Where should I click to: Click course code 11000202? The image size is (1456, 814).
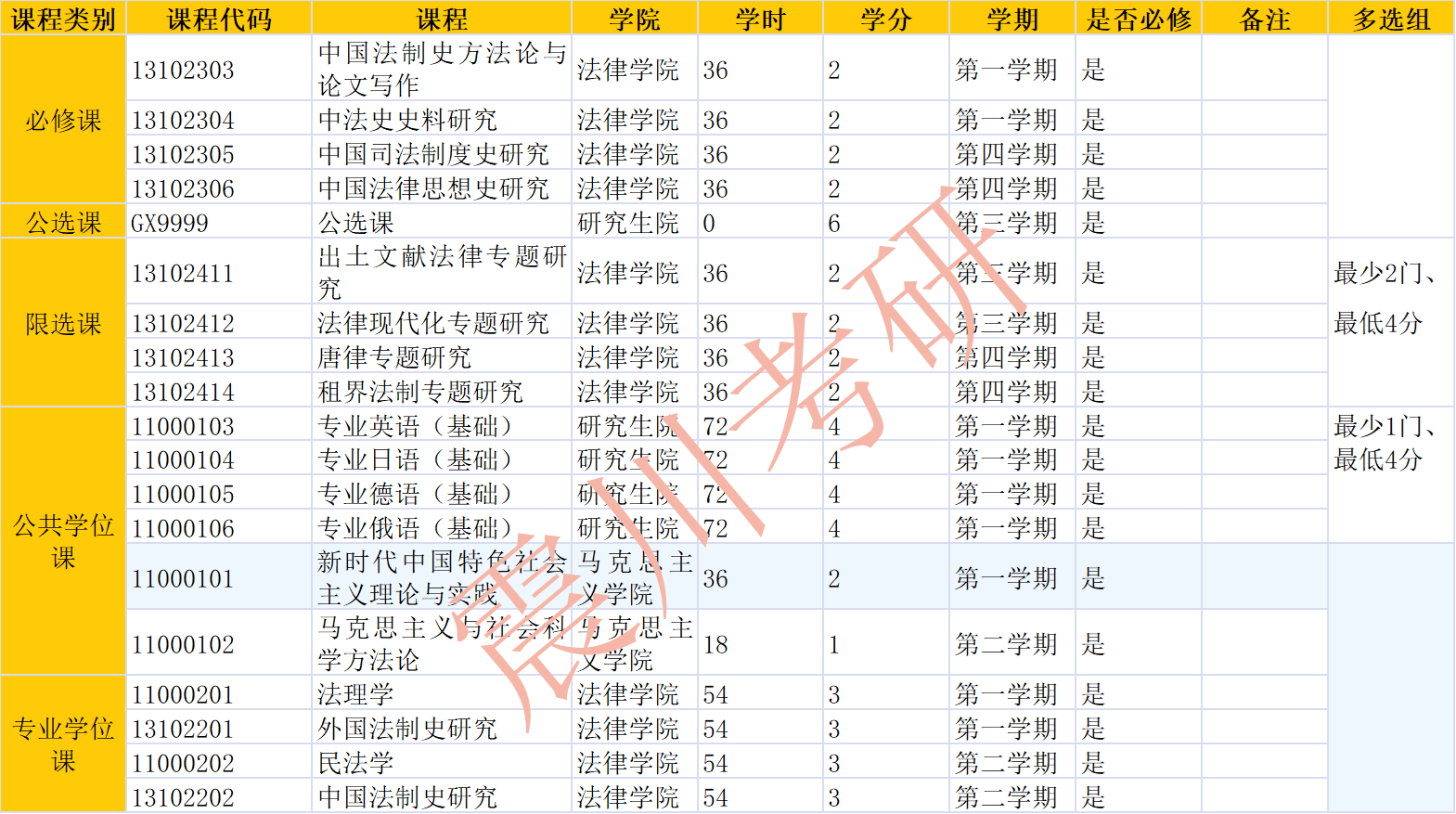point(183,763)
